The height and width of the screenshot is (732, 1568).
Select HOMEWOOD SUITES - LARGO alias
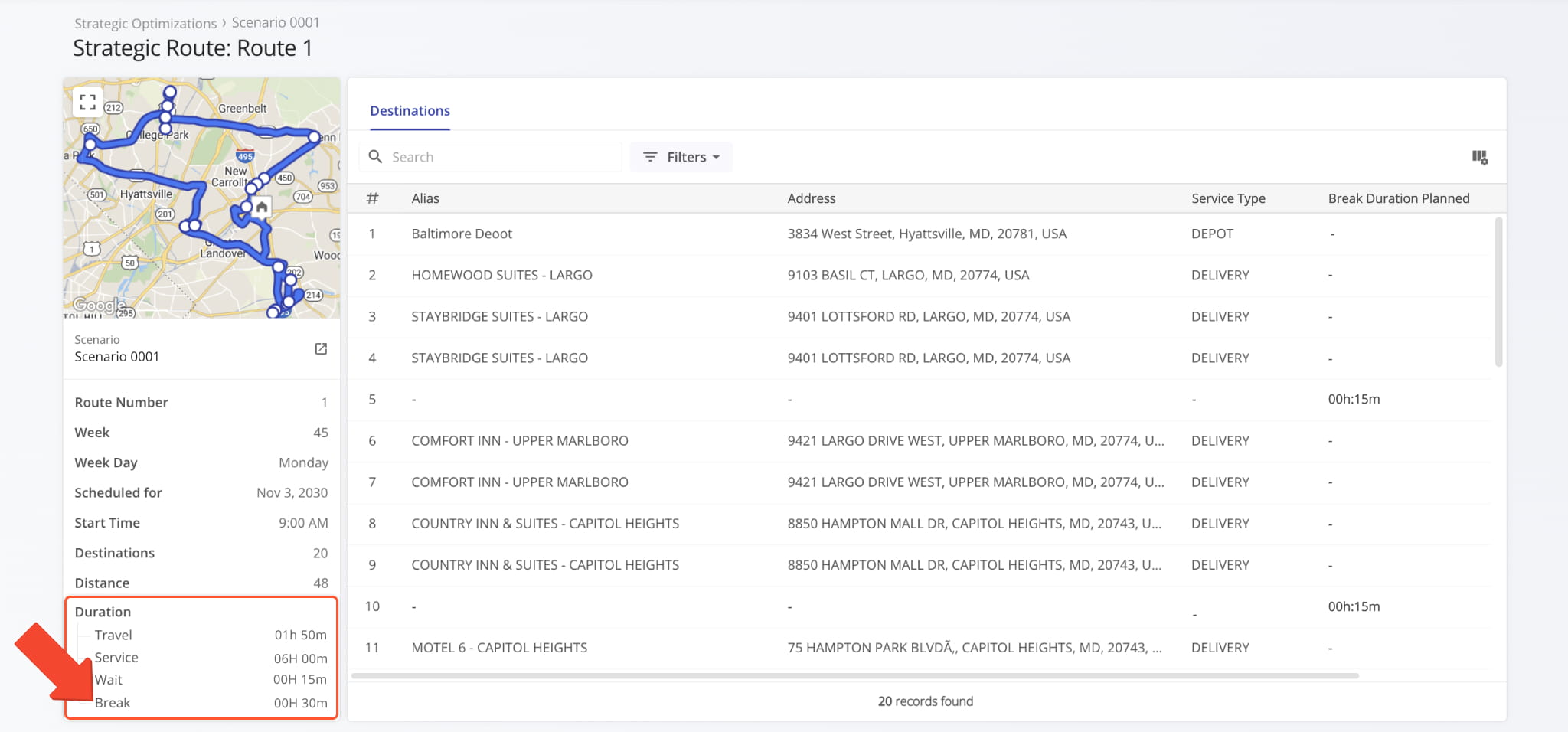coord(501,275)
